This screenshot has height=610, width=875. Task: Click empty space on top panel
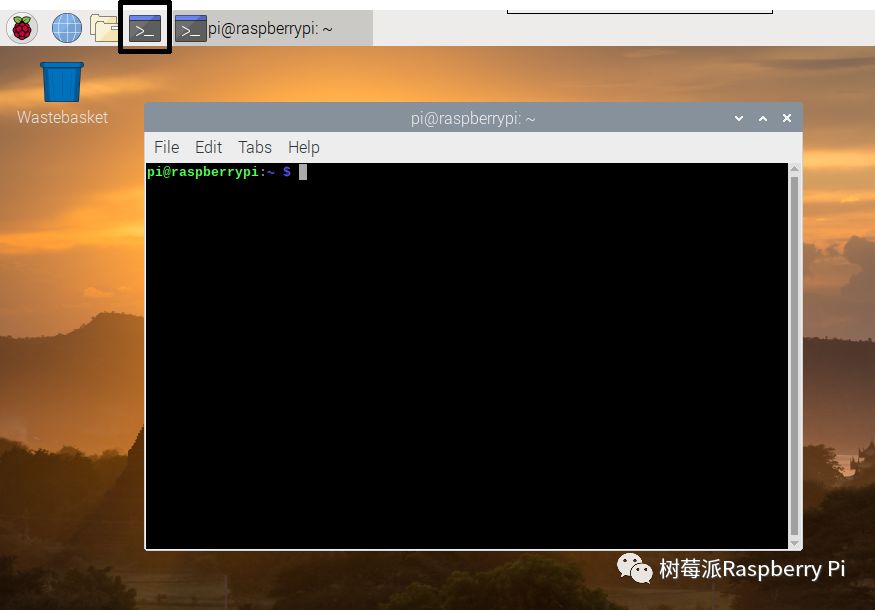tap(440, 28)
